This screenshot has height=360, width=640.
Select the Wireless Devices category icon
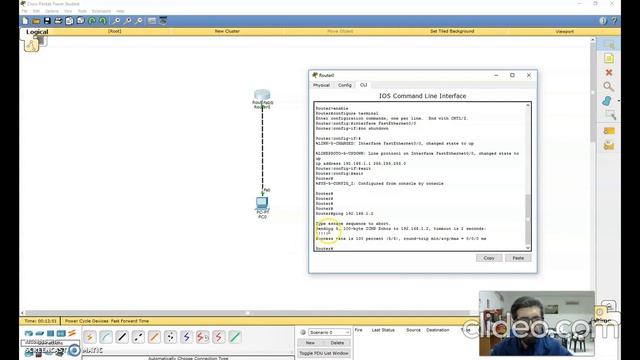click(61, 333)
